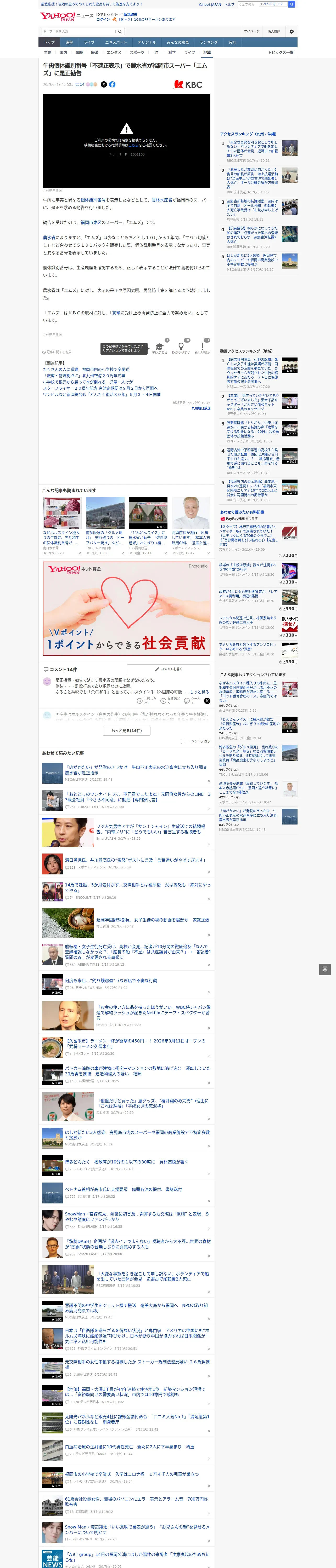Share the article on X
This screenshot has height=1568, width=336.
(104, 85)
